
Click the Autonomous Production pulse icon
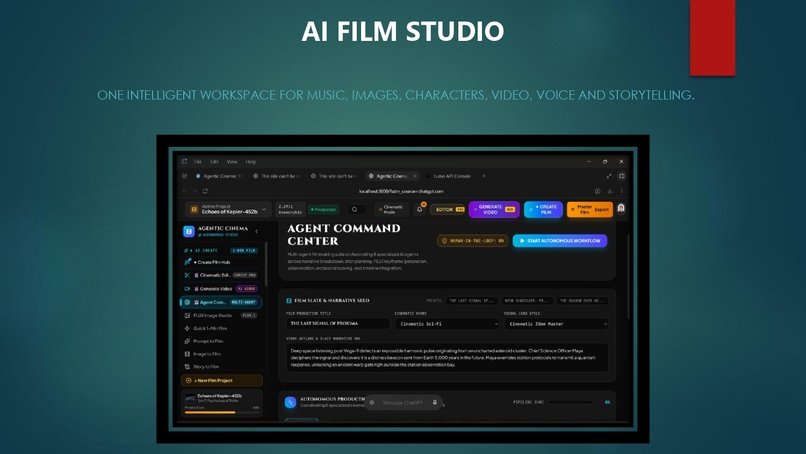[290, 402]
